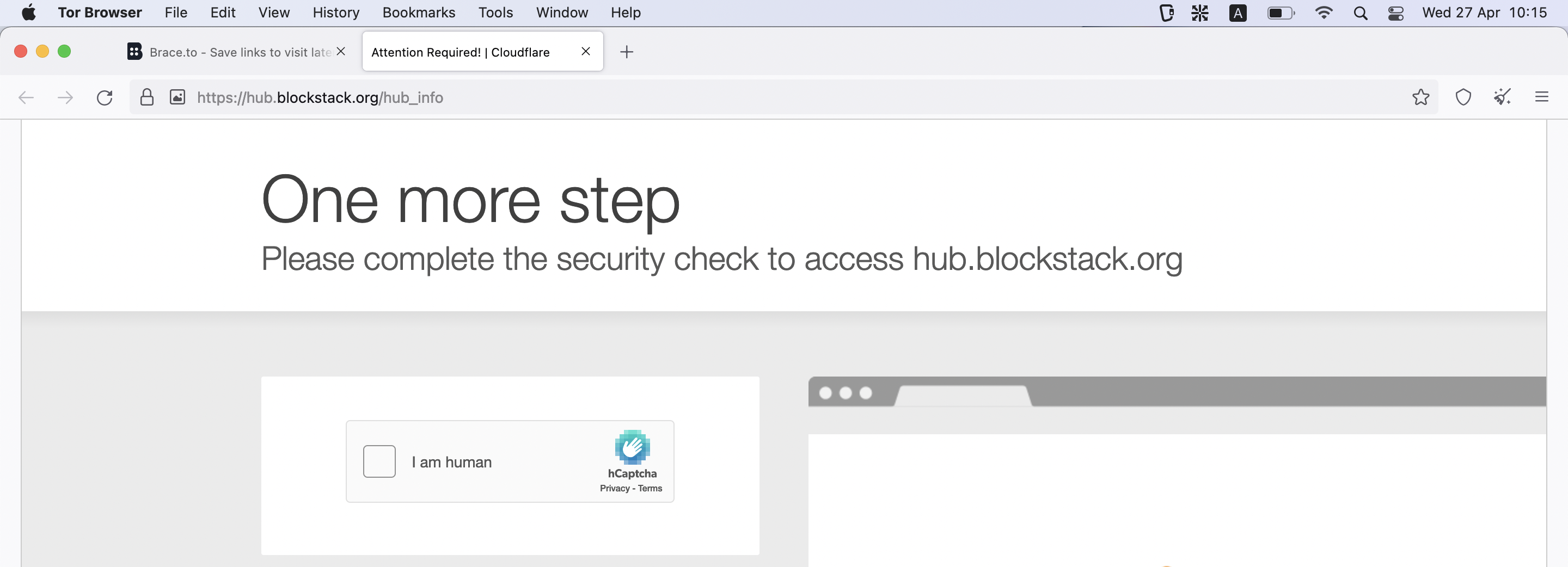
Task: Close the Attention Required Cloudflare tab
Action: 586,51
